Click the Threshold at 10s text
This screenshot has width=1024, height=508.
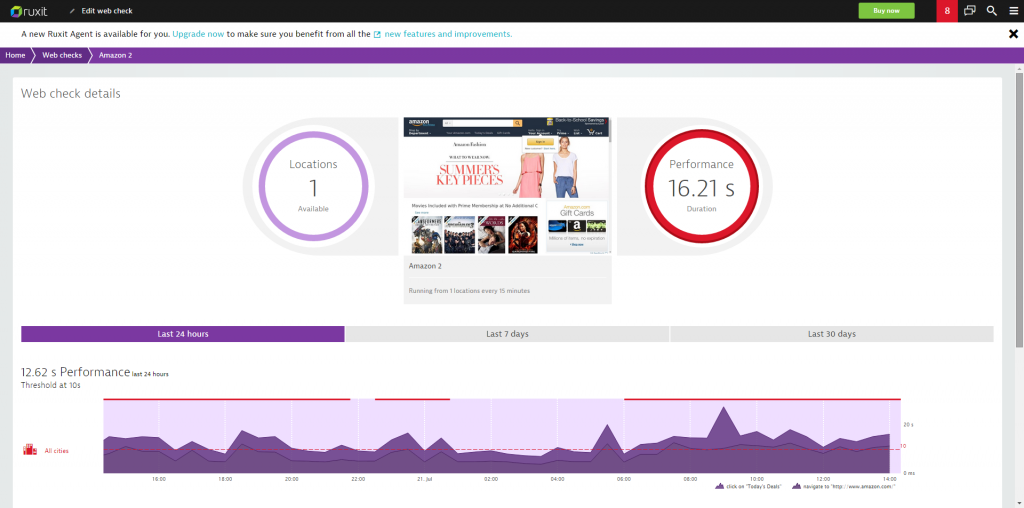(x=51, y=385)
